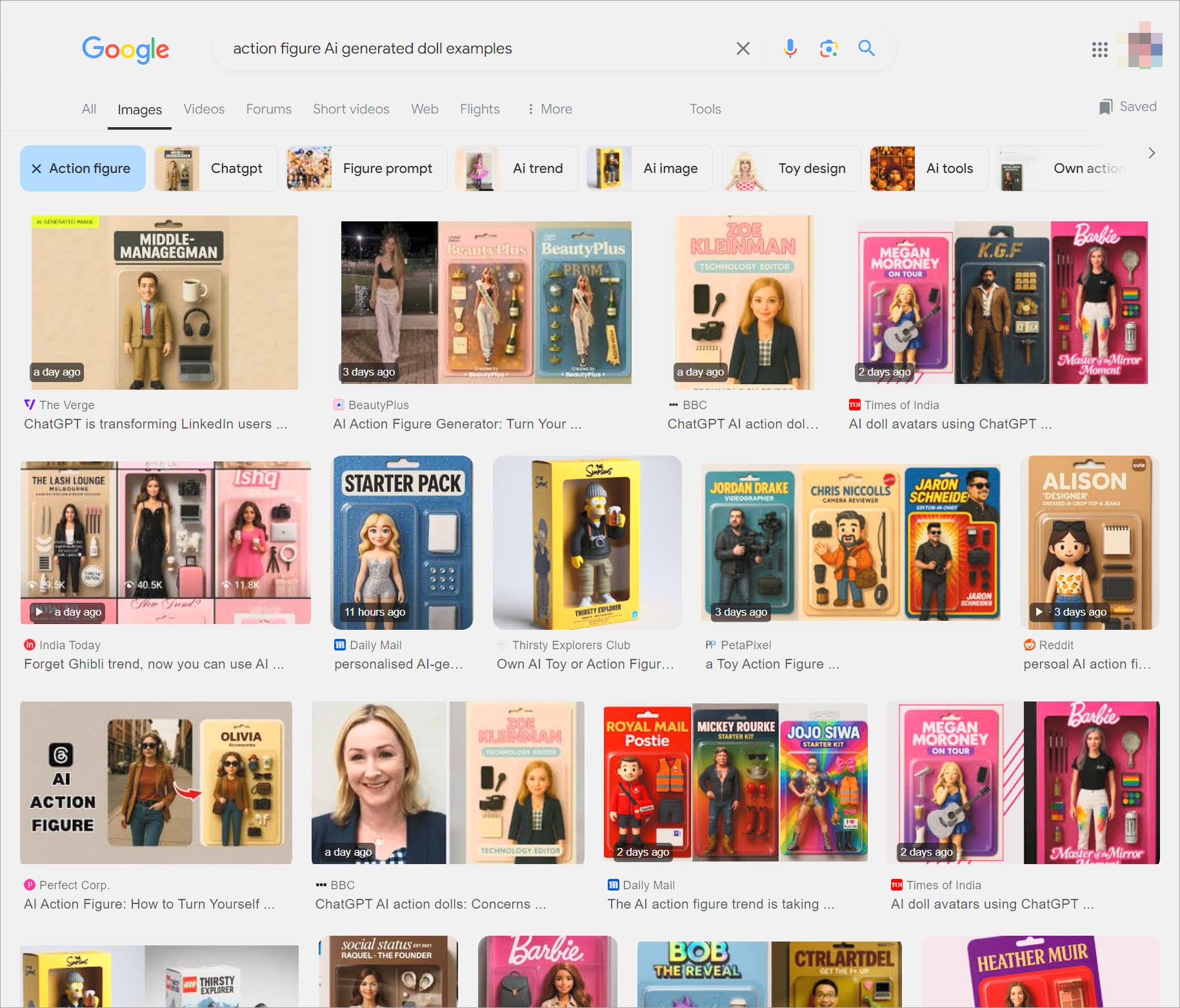Open the Google apps grid
Image resolution: width=1180 pixels, height=1008 pixels.
1100,50
